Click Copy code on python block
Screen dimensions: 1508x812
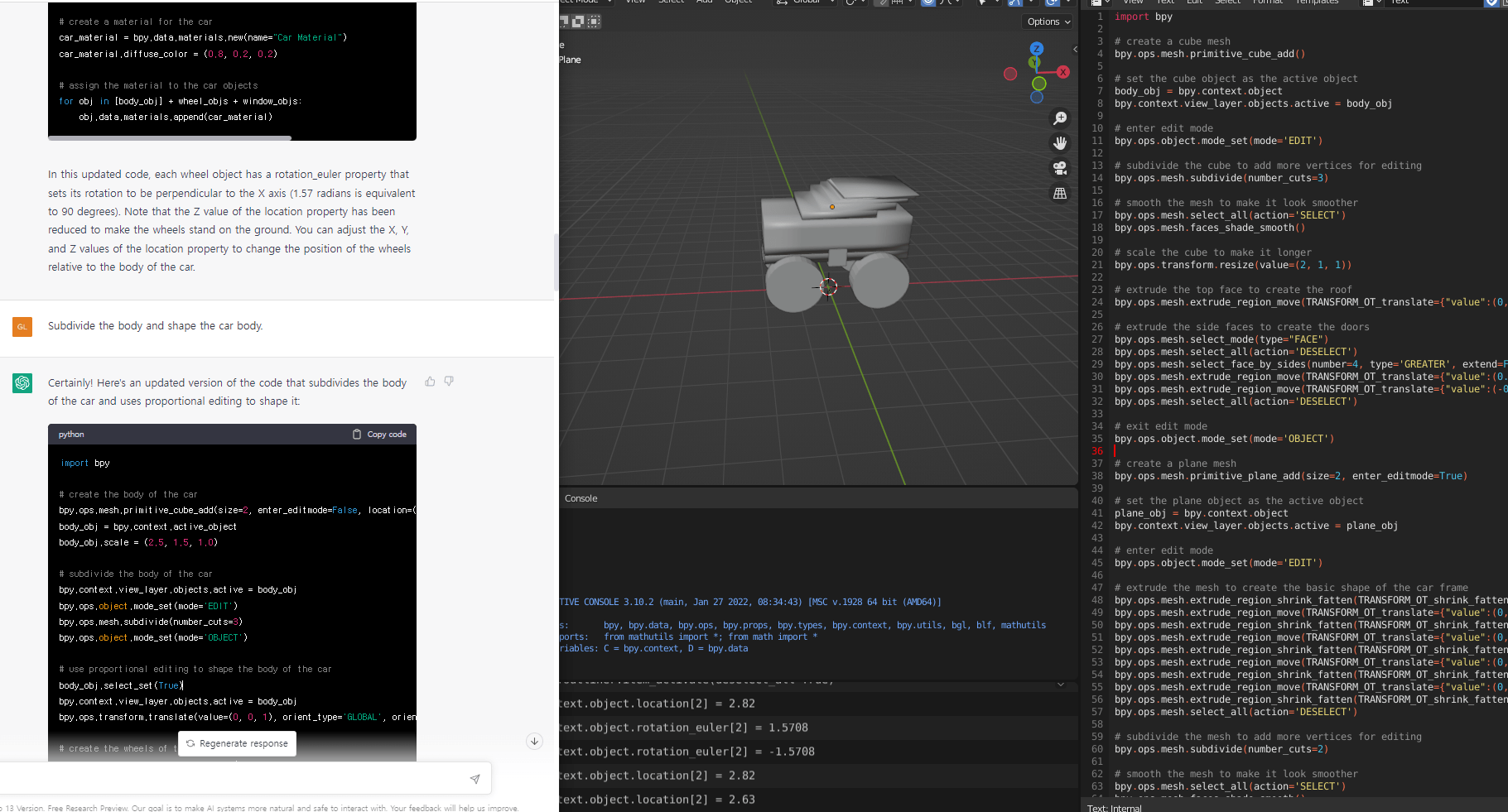(x=379, y=435)
